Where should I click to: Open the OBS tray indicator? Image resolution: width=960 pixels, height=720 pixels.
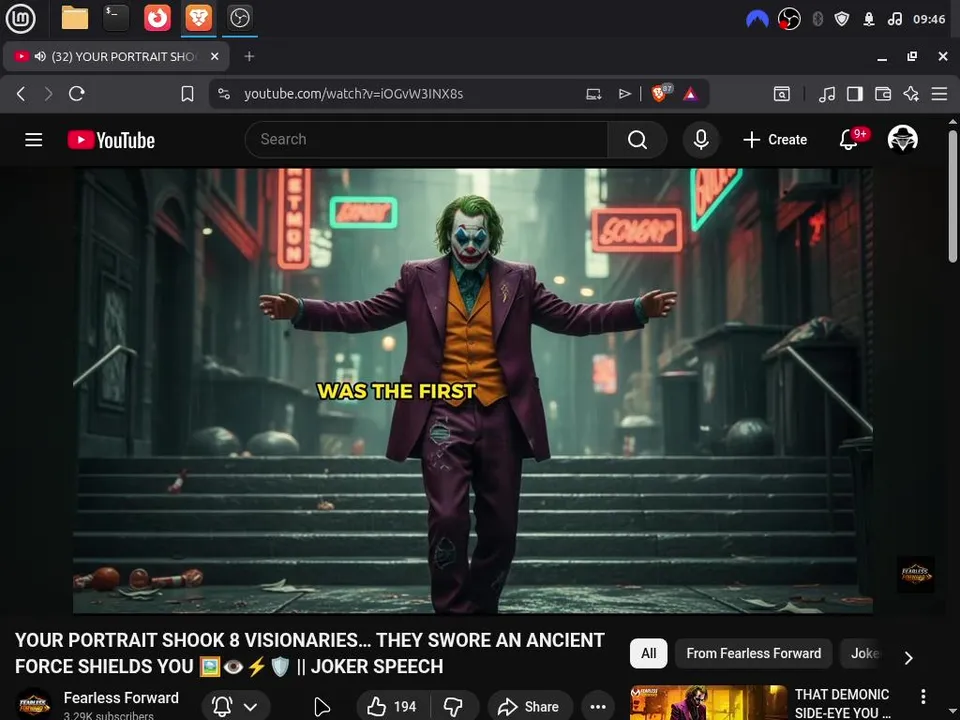click(x=789, y=19)
